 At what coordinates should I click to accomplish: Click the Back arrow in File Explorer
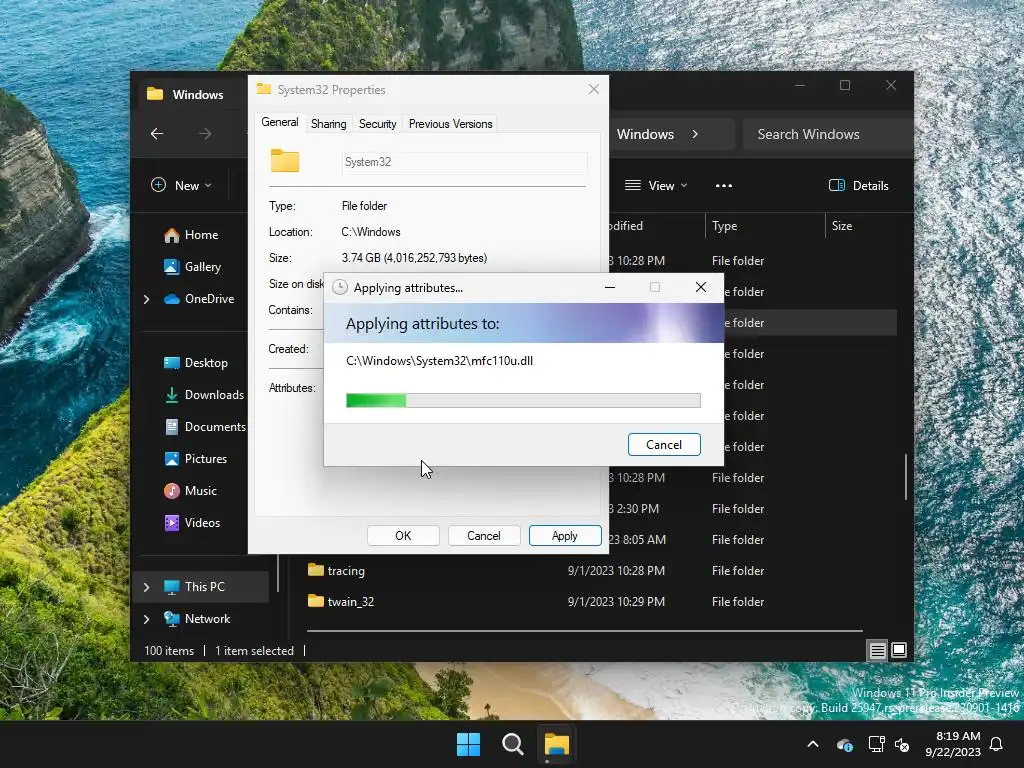point(157,134)
